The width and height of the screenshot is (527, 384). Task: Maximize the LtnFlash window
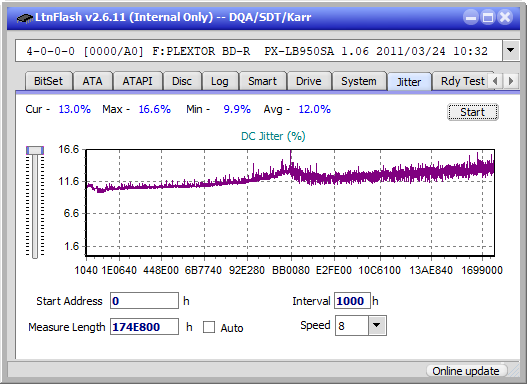488,17
